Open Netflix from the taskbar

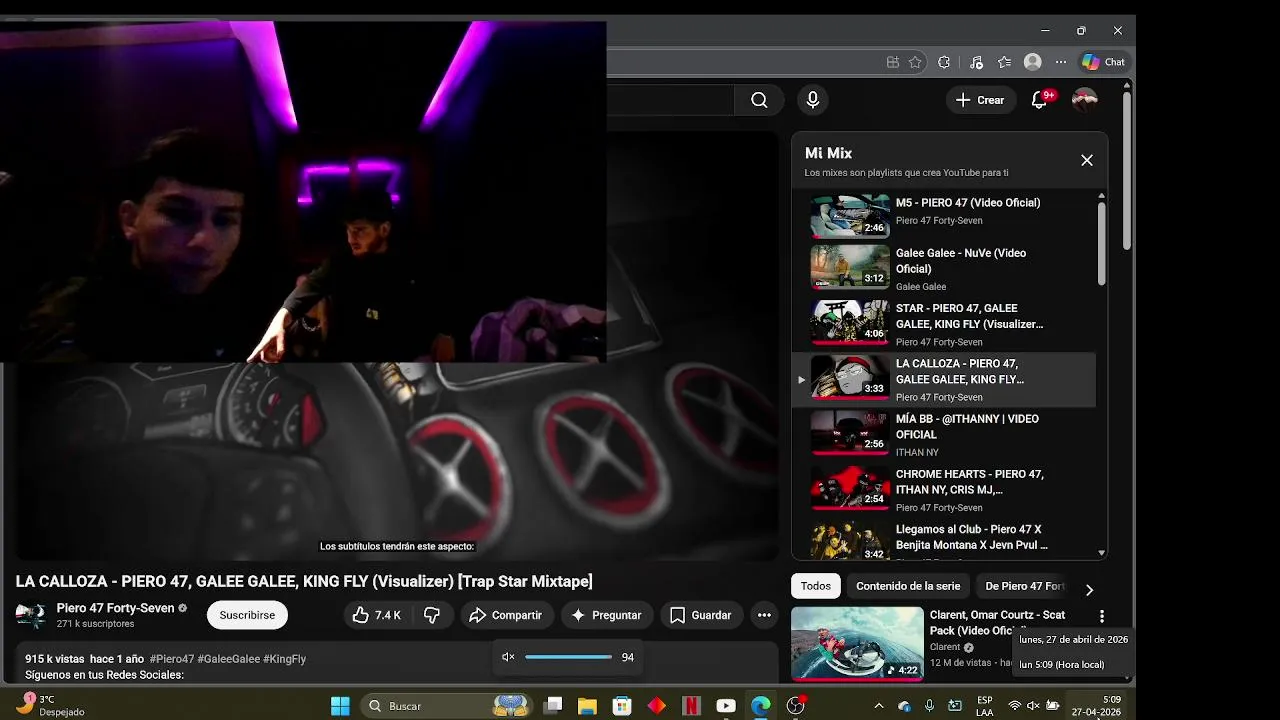691,706
